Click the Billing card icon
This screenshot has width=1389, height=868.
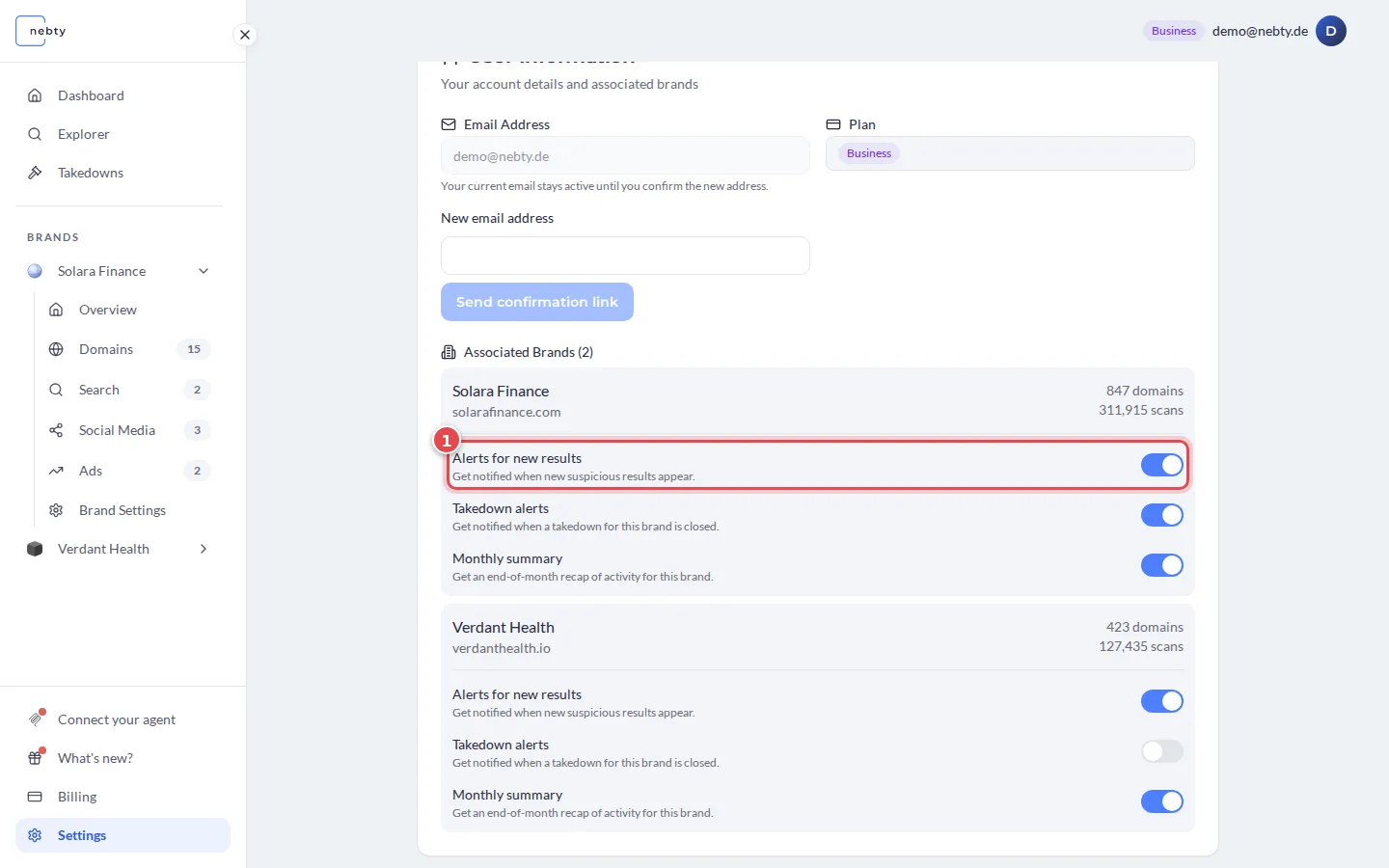pos(35,797)
